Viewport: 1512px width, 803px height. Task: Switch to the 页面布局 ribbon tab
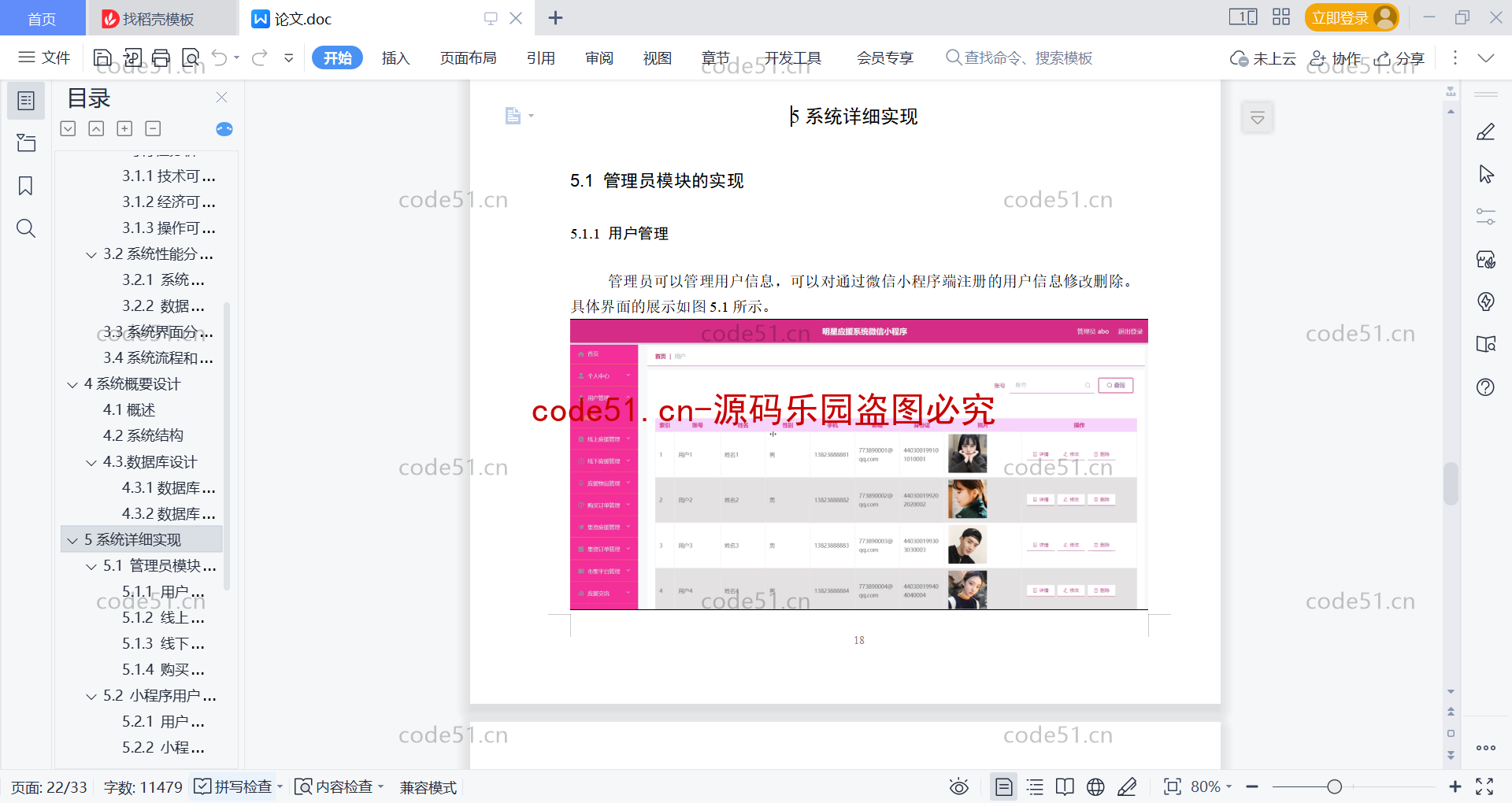tap(468, 57)
